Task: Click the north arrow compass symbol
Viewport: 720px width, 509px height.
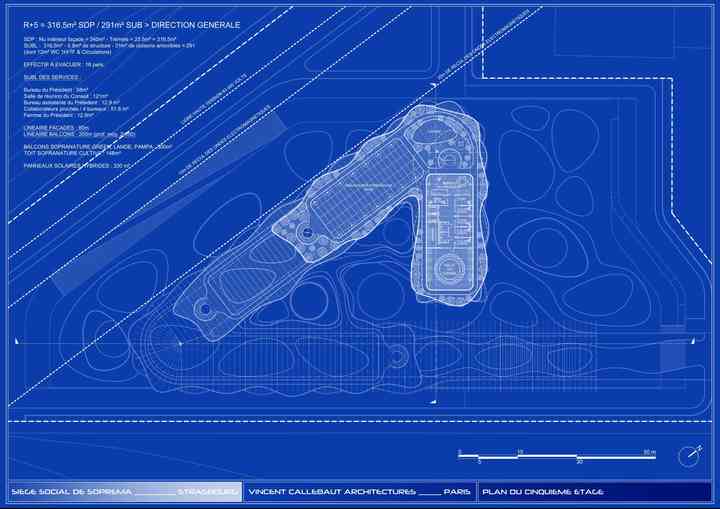Action: click(689, 456)
